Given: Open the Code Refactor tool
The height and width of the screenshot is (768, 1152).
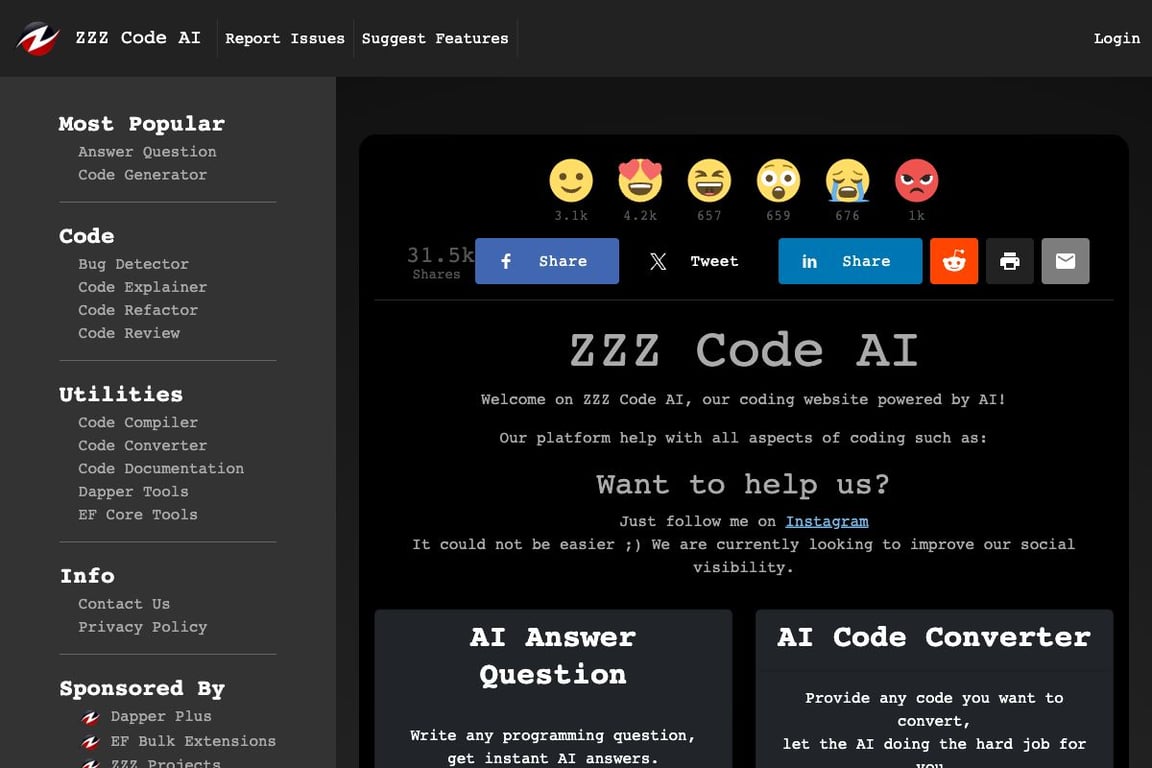Looking at the screenshot, I should point(138,310).
